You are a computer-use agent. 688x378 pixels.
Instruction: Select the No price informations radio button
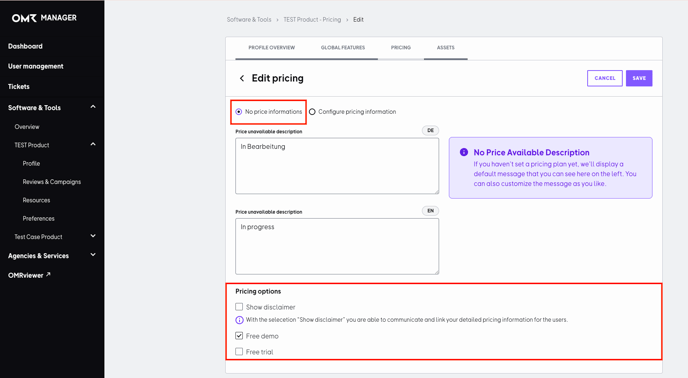[239, 112]
